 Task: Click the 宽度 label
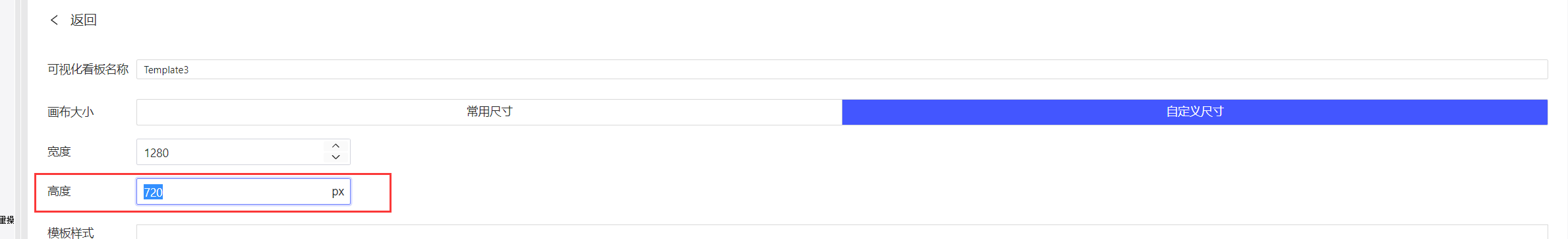(59, 152)
